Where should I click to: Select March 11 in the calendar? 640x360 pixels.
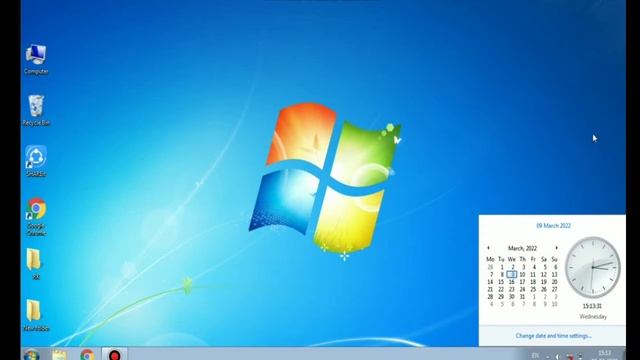point(533,275)
